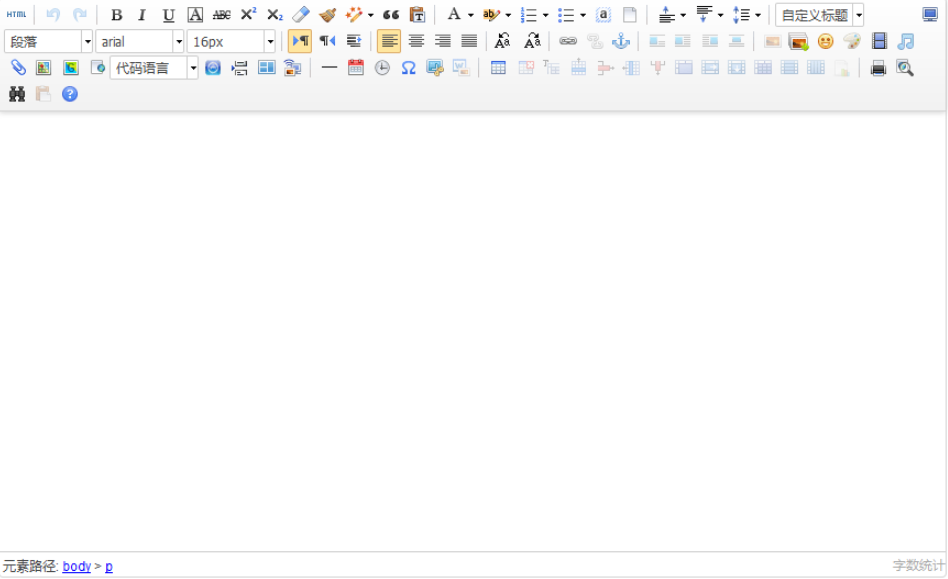
Task: Toggle align left
Action: tap(389, 41)
